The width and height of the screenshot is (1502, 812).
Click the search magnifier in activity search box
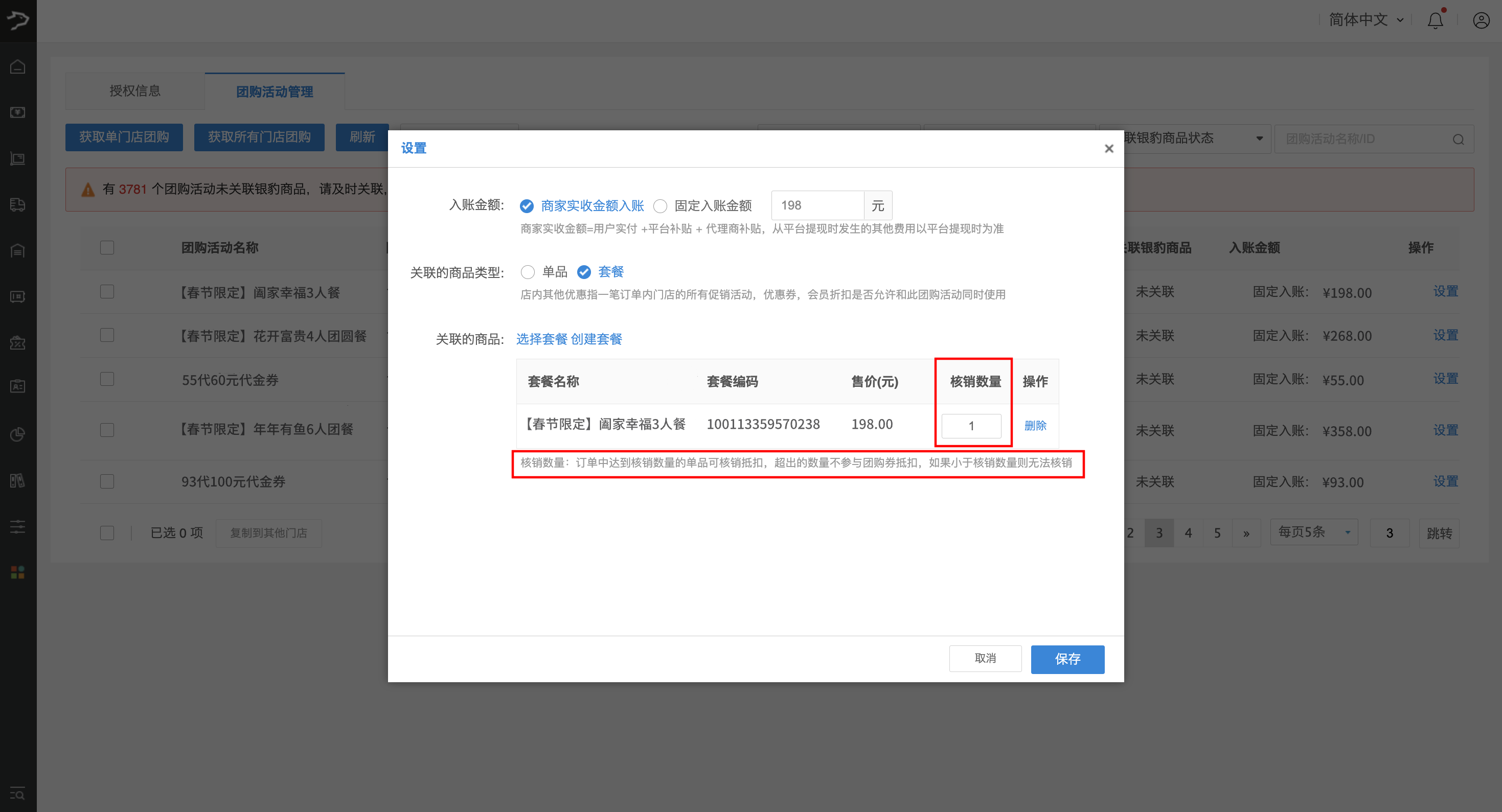tap(1458, 140)
